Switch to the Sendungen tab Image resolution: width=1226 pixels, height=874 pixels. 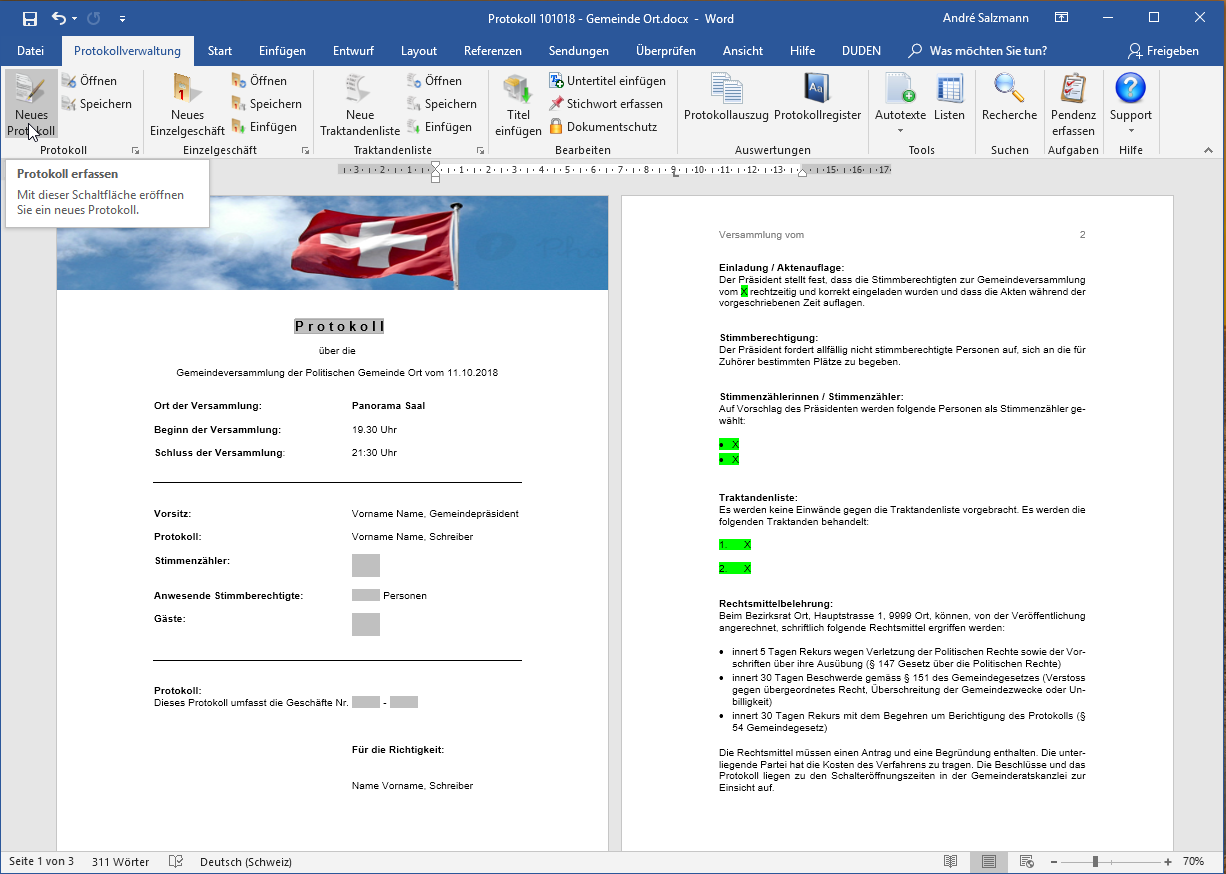(579, 51)
